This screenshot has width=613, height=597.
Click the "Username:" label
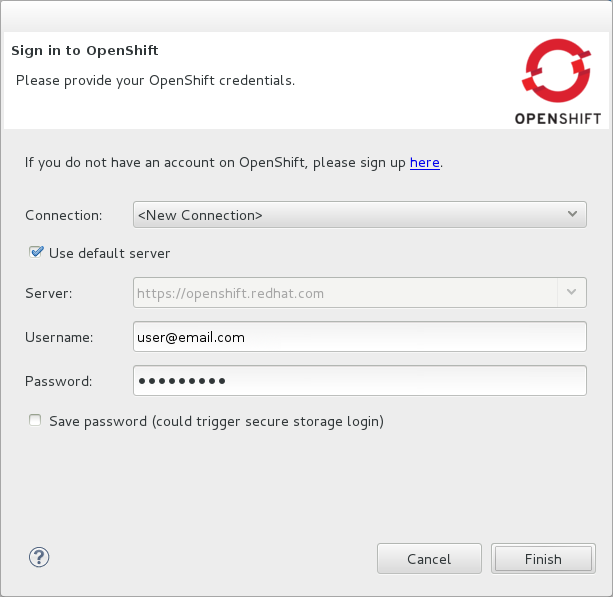[x=59, y=337]
